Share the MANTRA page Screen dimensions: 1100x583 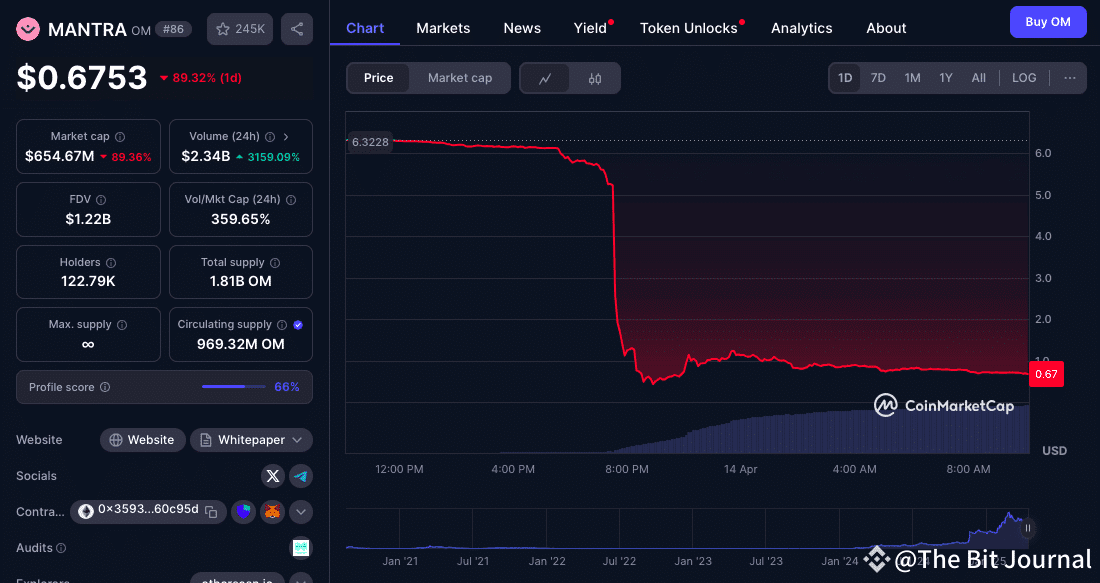click(296, 29)
